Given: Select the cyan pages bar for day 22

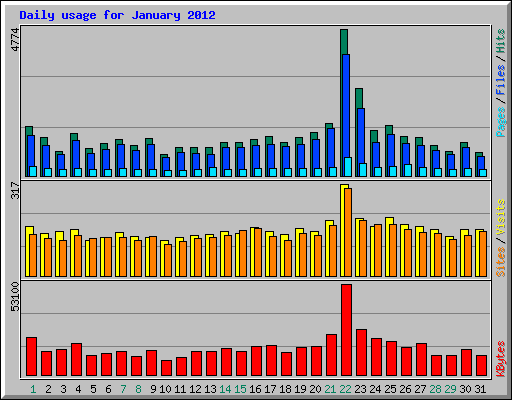Looking at the screenshot, I should 348,167.
